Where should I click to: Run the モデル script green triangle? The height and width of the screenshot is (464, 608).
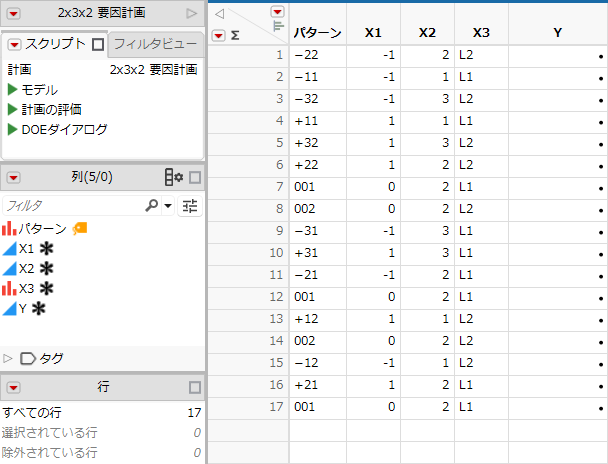click(x=12, y=90)
